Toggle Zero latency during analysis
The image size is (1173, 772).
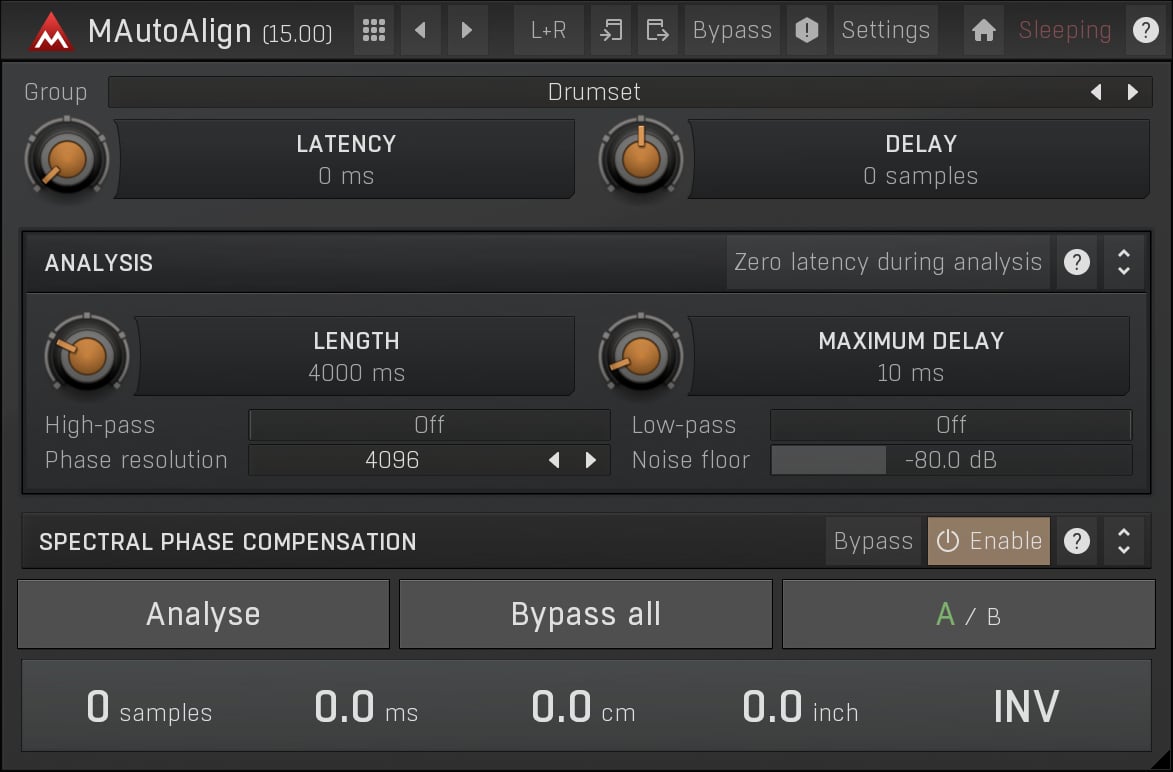(x=887, y=263)
